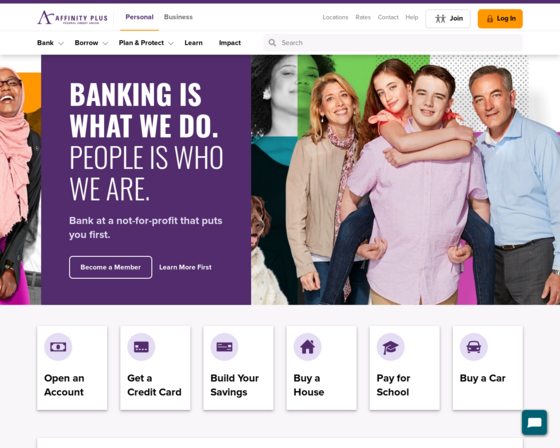Switch to the Business tab
Viewport: 560px width, 448px height.
tap(178, 17)
